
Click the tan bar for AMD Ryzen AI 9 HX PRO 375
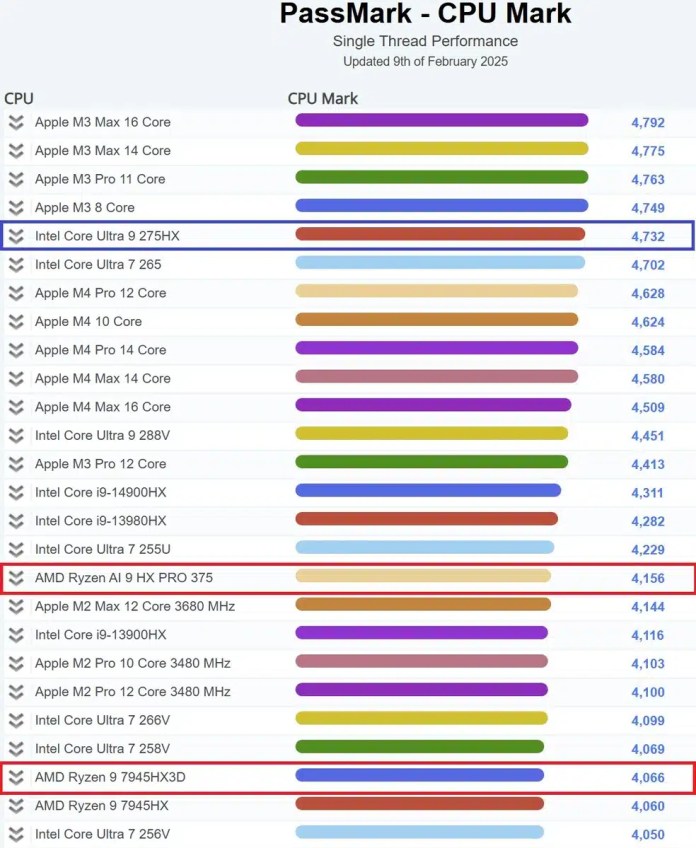(423, 576)
